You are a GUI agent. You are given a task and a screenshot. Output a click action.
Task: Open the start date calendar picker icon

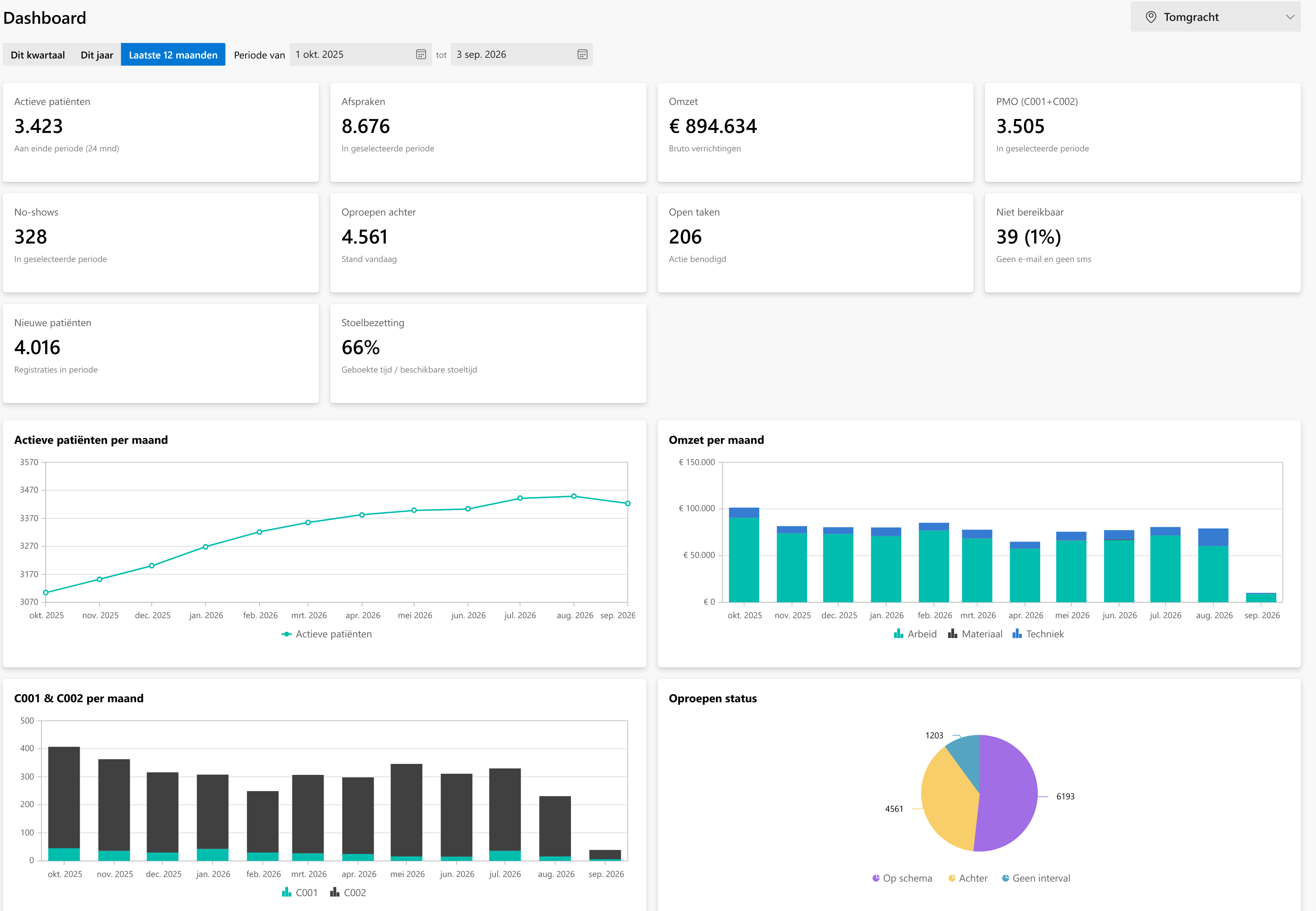[421, 54]
